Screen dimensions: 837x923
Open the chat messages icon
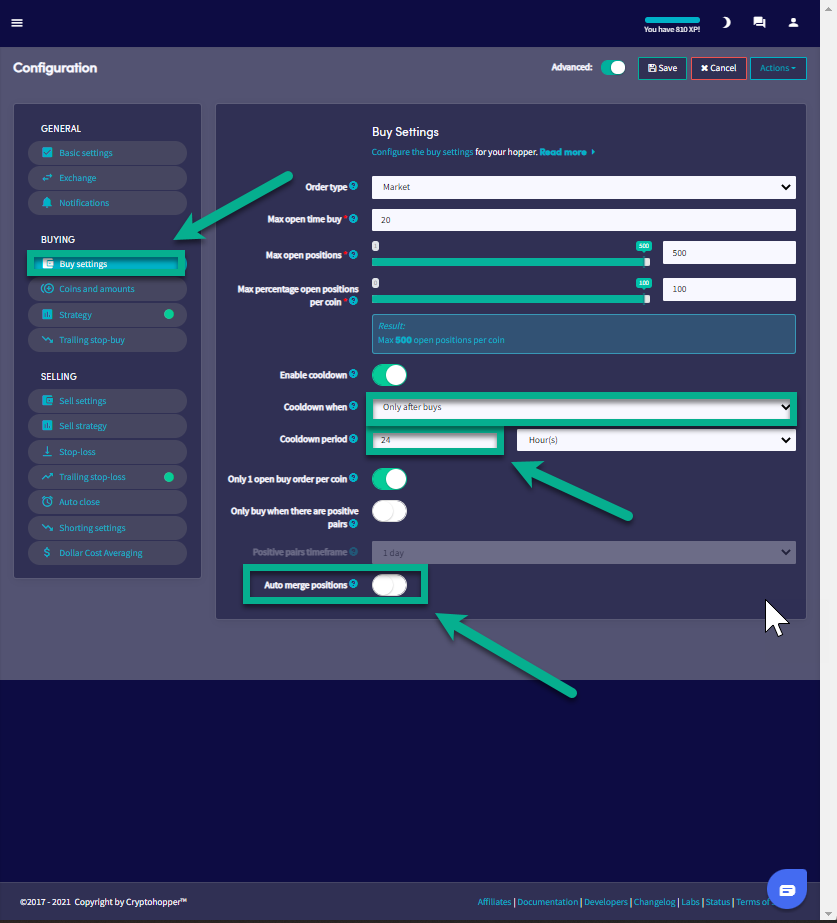pos(759,22)
